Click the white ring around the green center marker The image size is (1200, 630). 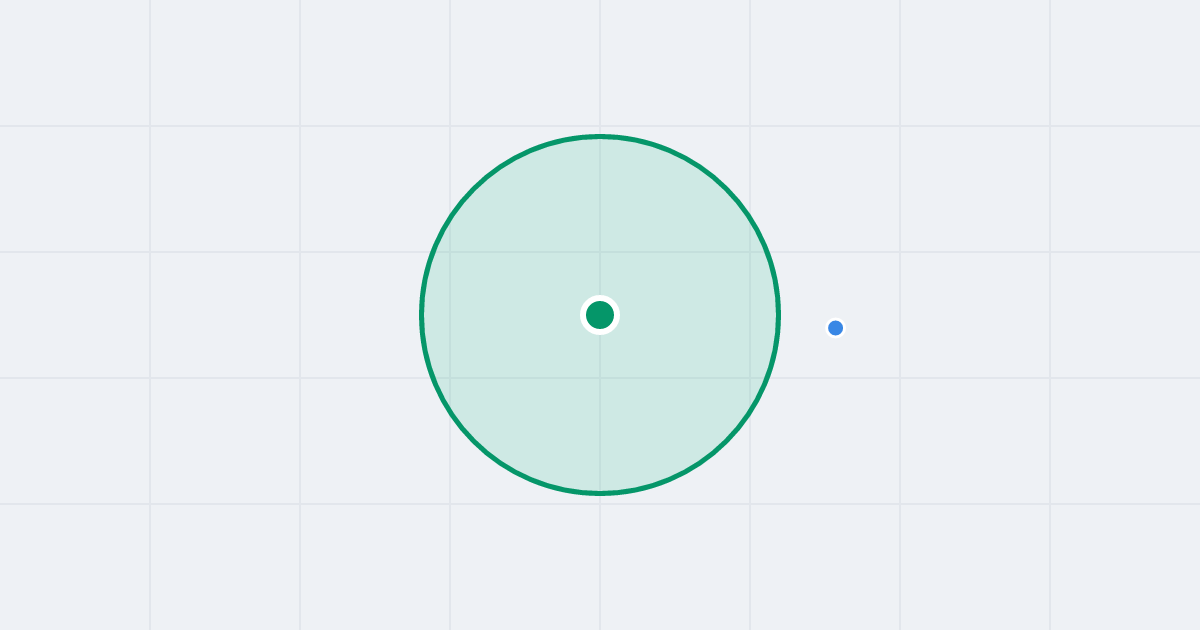pos(600,298)
